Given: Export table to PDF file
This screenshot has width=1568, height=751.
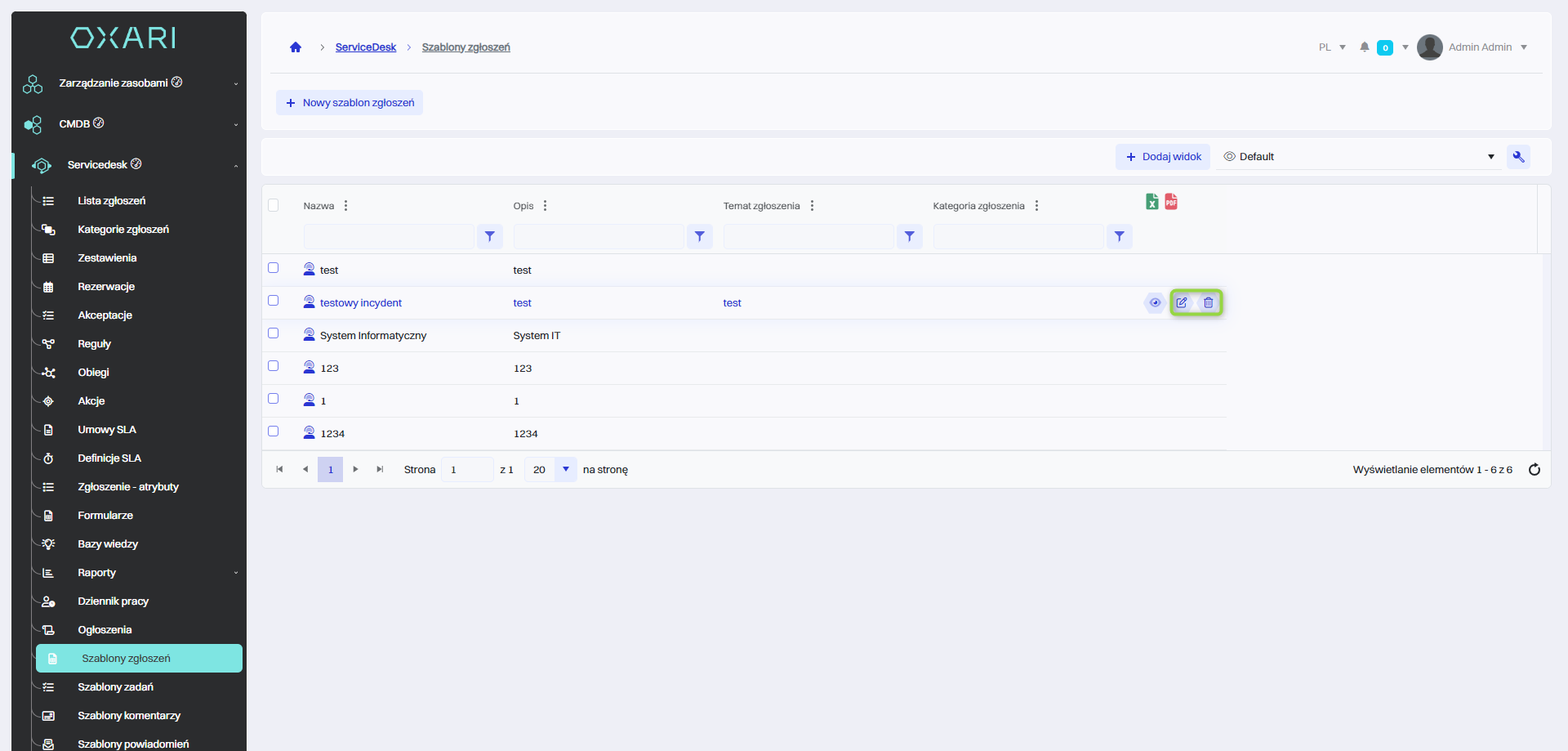Looking at the screenshot, I should (x=1171, y=202).
